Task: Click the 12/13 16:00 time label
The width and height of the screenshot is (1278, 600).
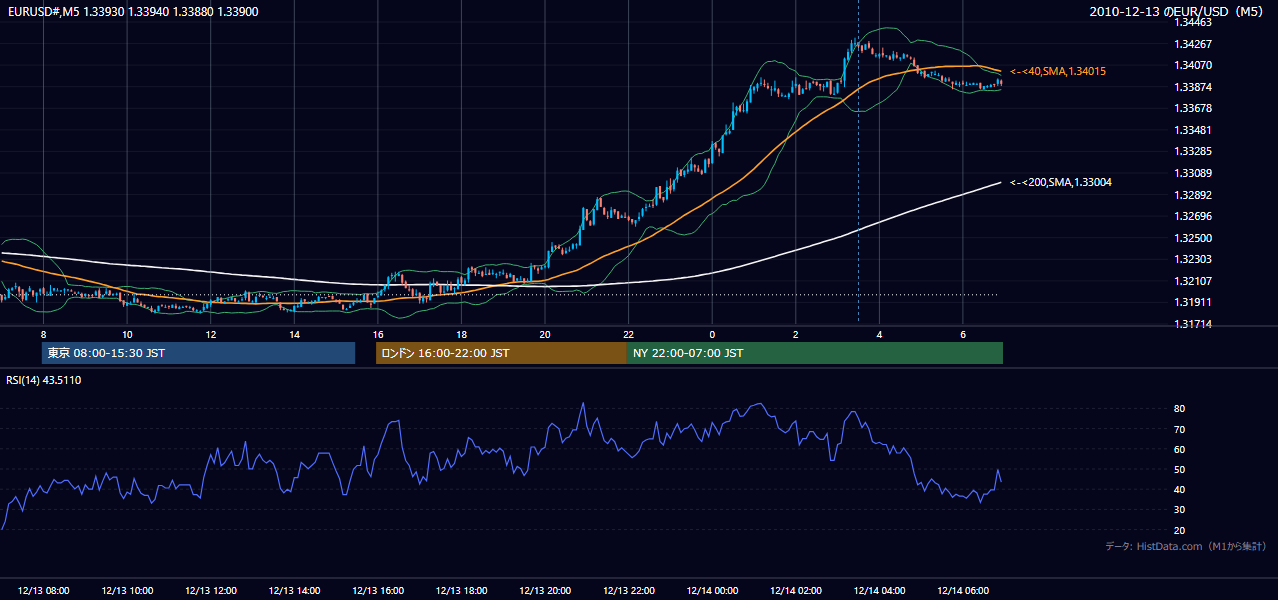Action: (x=378, y=591)
